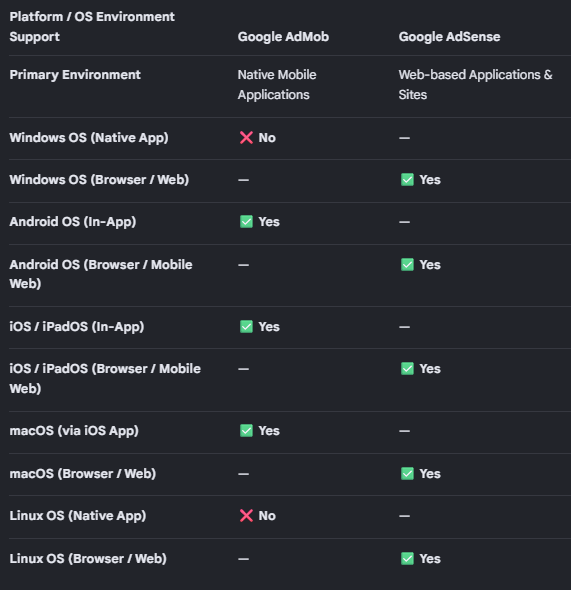Click the Web-based Applications & Sites cell
This screenshot has height=590, width=571.
click(475, 85)
